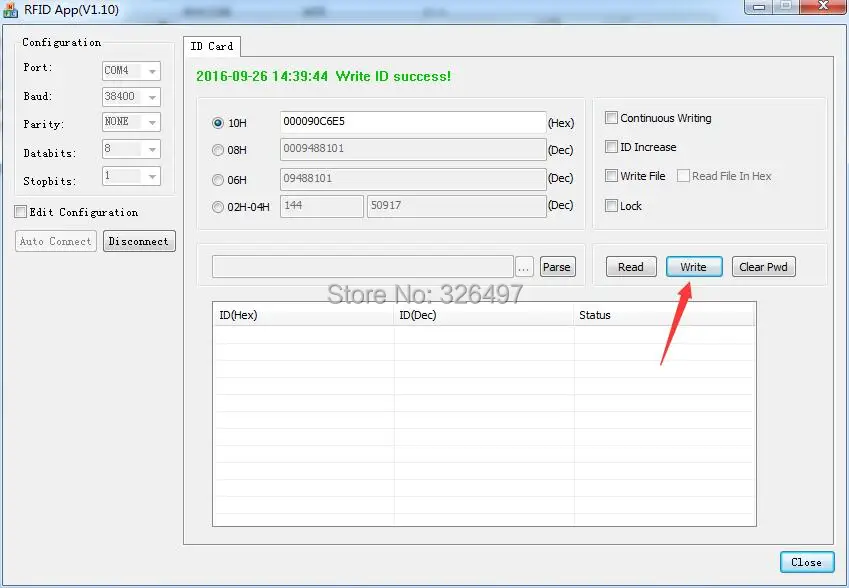Click the Close button at bottom
Screen dimensions: 849x588
point(807,562)
